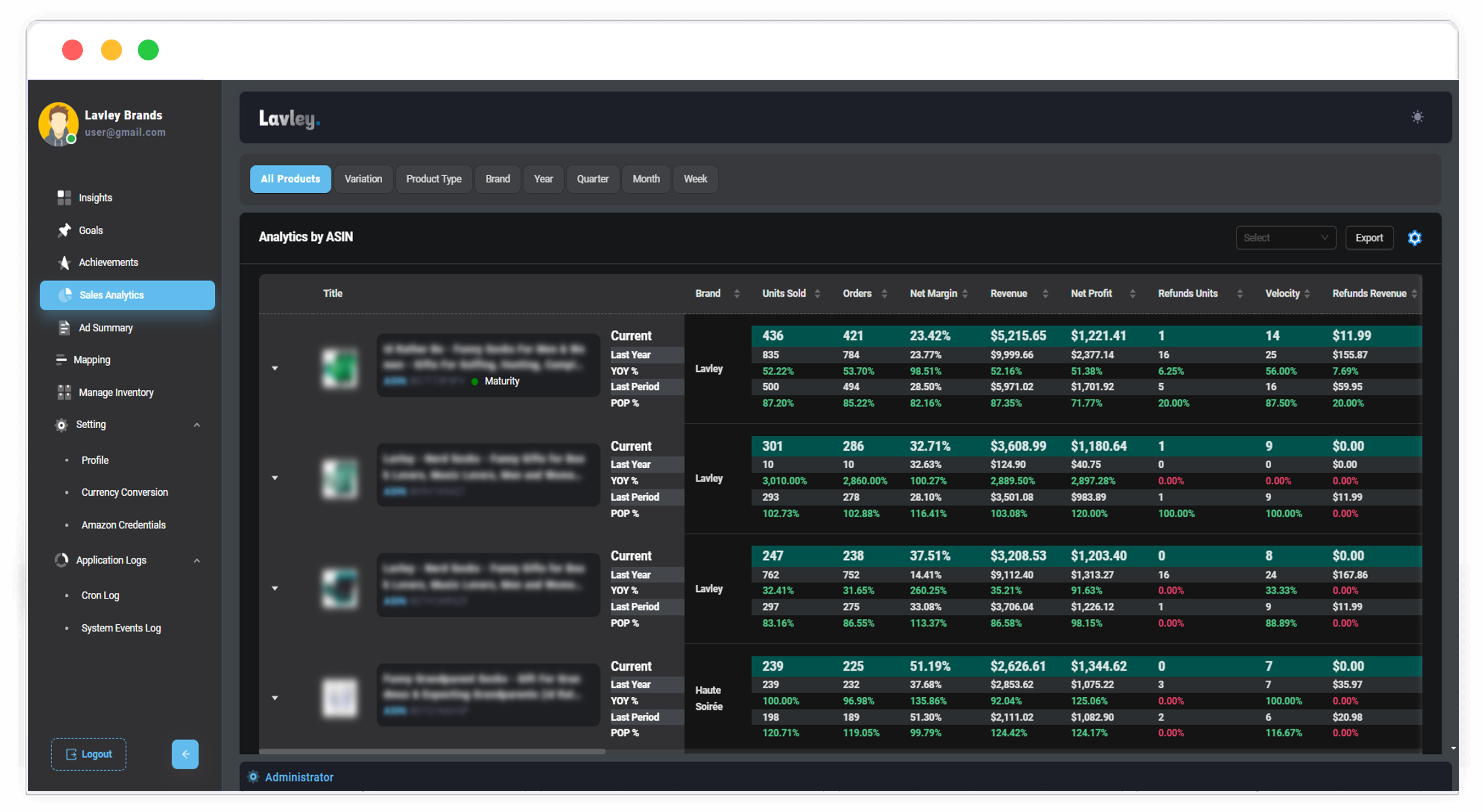Switch to the Year tab

click(542, 179)
